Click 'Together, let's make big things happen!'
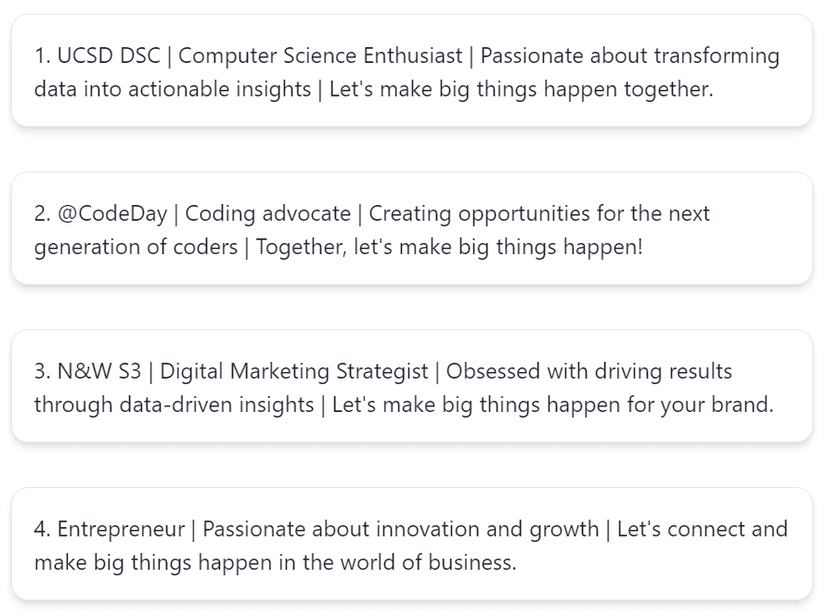The image size is (828, 616). [449, 247]
